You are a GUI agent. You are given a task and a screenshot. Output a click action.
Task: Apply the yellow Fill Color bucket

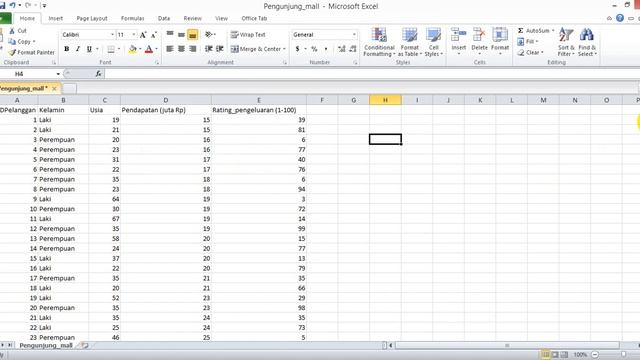tap(133, 49)
